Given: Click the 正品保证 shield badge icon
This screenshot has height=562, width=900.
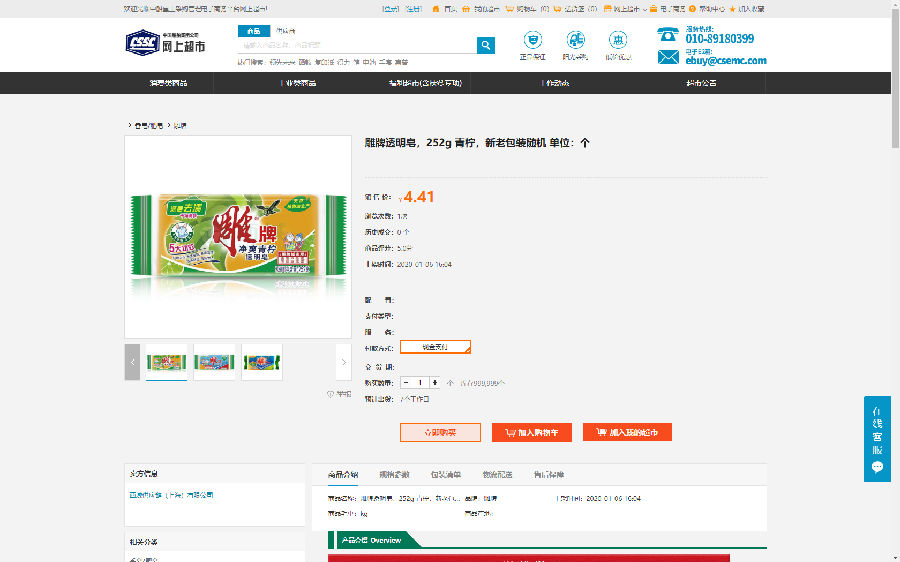Looking at the screenshot, I should (x=533, y=40).
